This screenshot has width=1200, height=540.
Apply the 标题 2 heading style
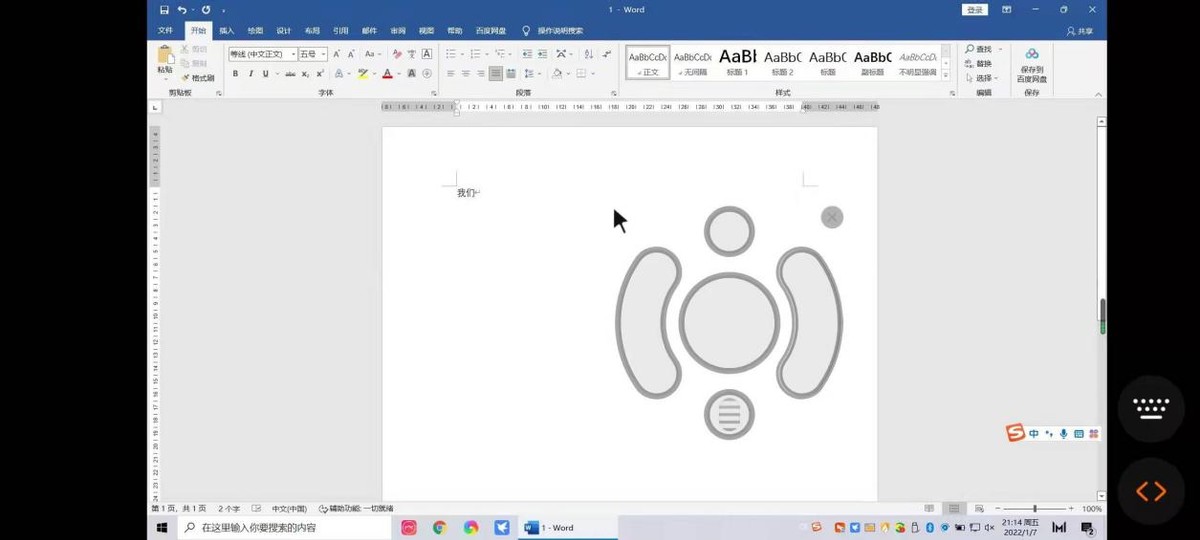click(x=782, y=62)
